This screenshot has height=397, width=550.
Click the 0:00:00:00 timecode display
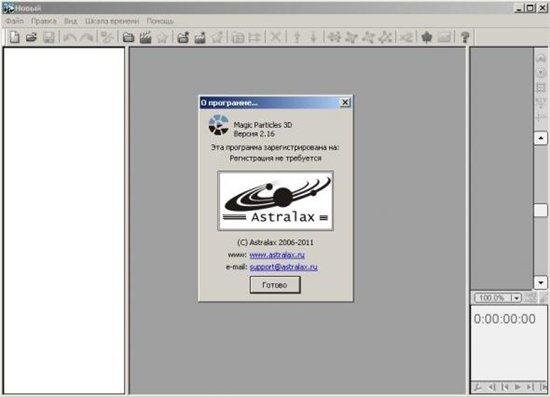coord(504,319)
